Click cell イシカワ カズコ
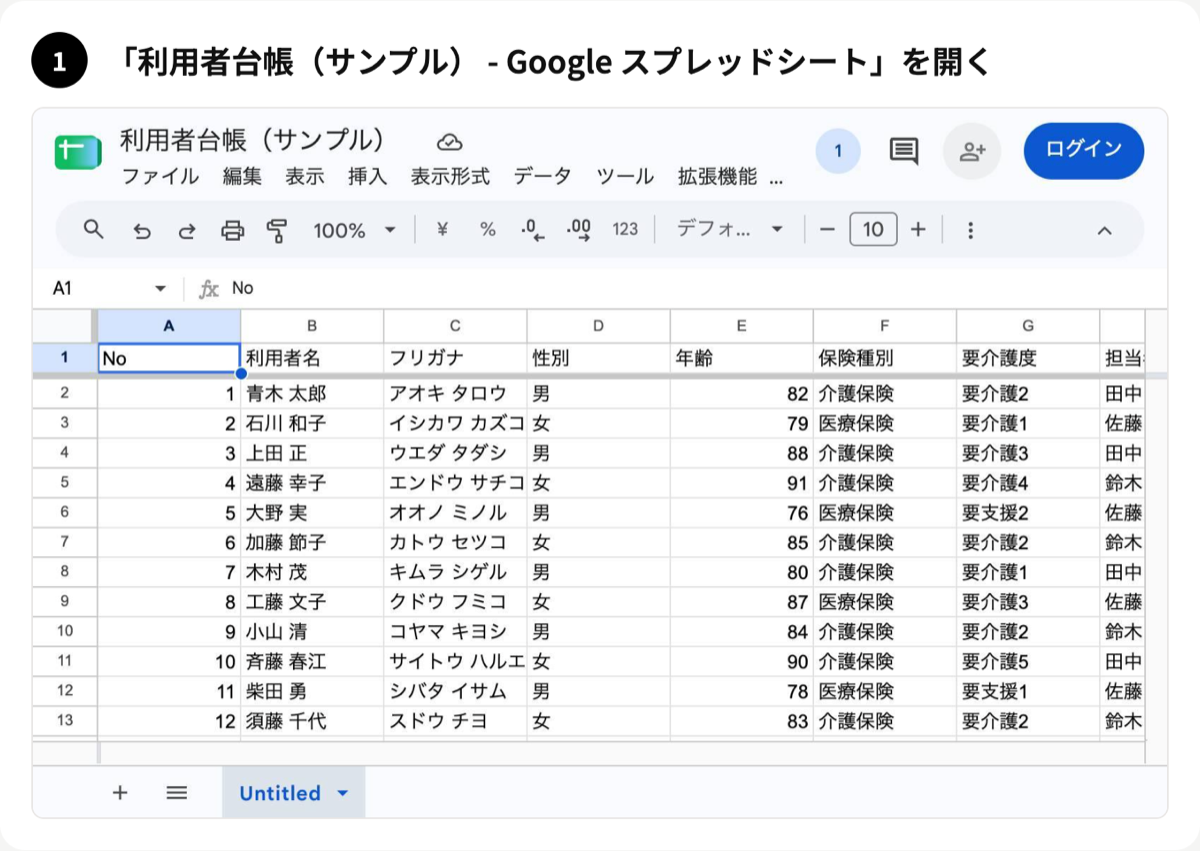Image resolution: width=1200 pixels, height=851 pixels. coord(455,423)
